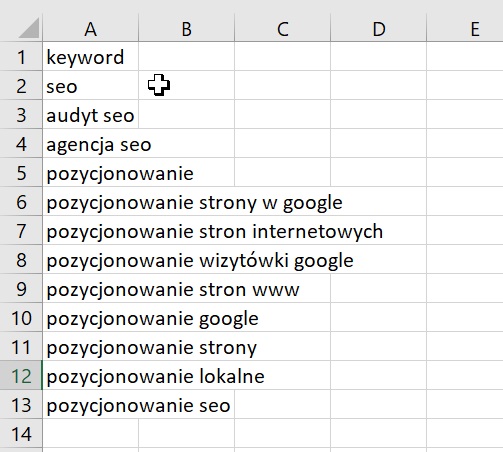Click 'pozycjonowanie stron internetowych' cell
The width and height of the screenshot is (503, 452).
(90, 230)
